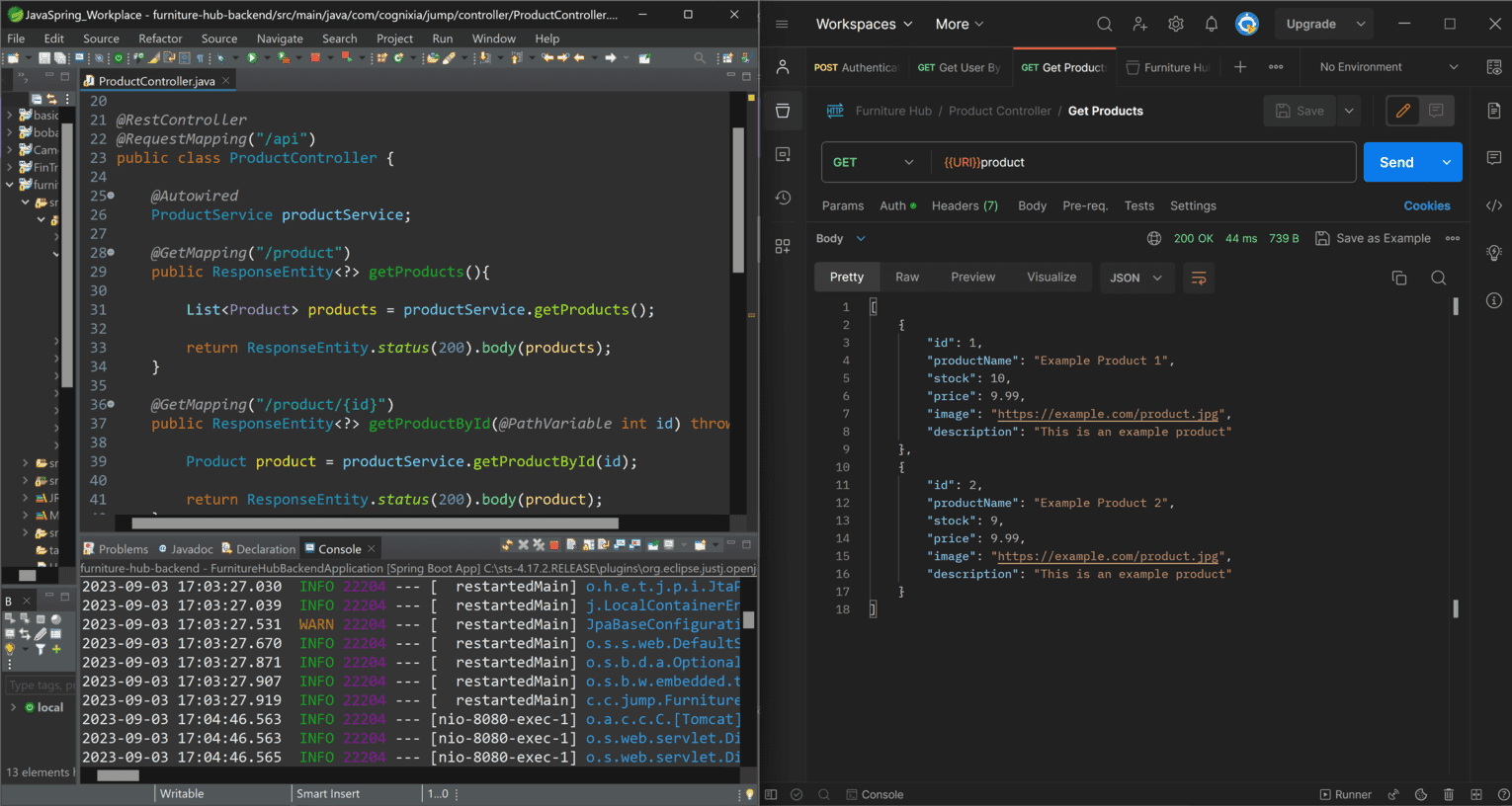Screen dimensions: 1512x806
Task: Click the console horizontal scrollbar thumb
Action: coord(118,775)
